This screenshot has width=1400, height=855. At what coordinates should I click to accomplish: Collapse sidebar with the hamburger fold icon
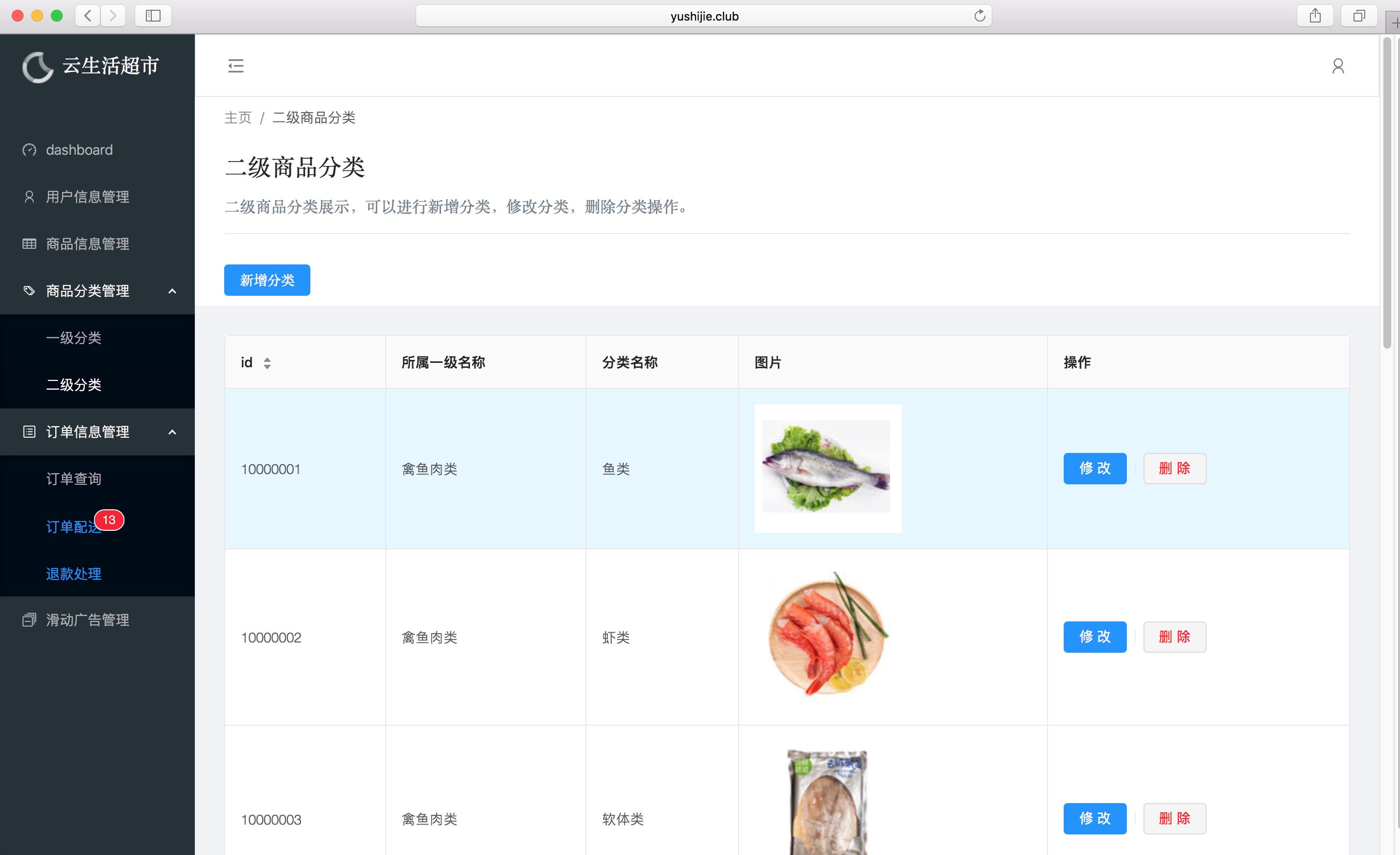coord(236,66)
